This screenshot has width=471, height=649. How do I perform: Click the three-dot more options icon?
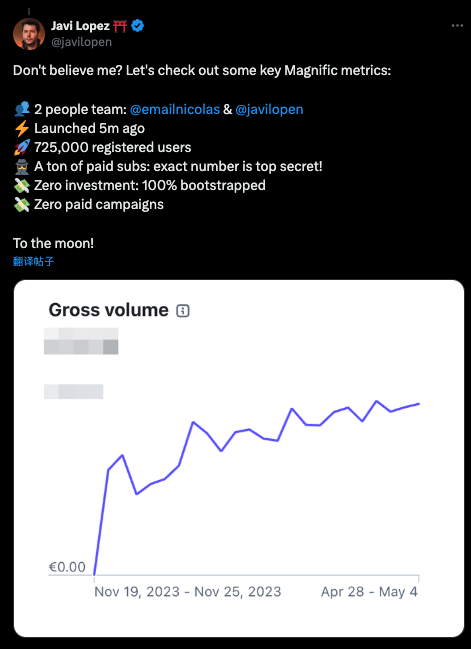[x=457, y=26]
